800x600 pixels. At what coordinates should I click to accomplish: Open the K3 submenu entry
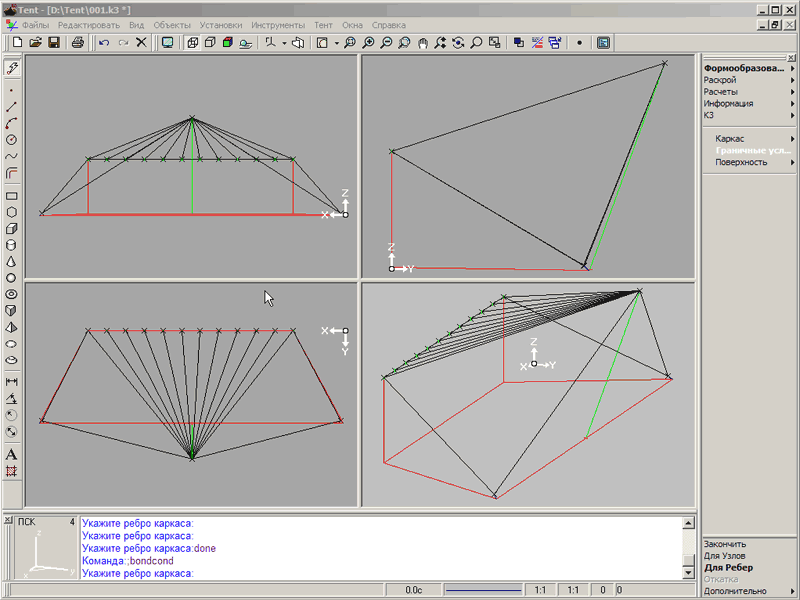749,115
